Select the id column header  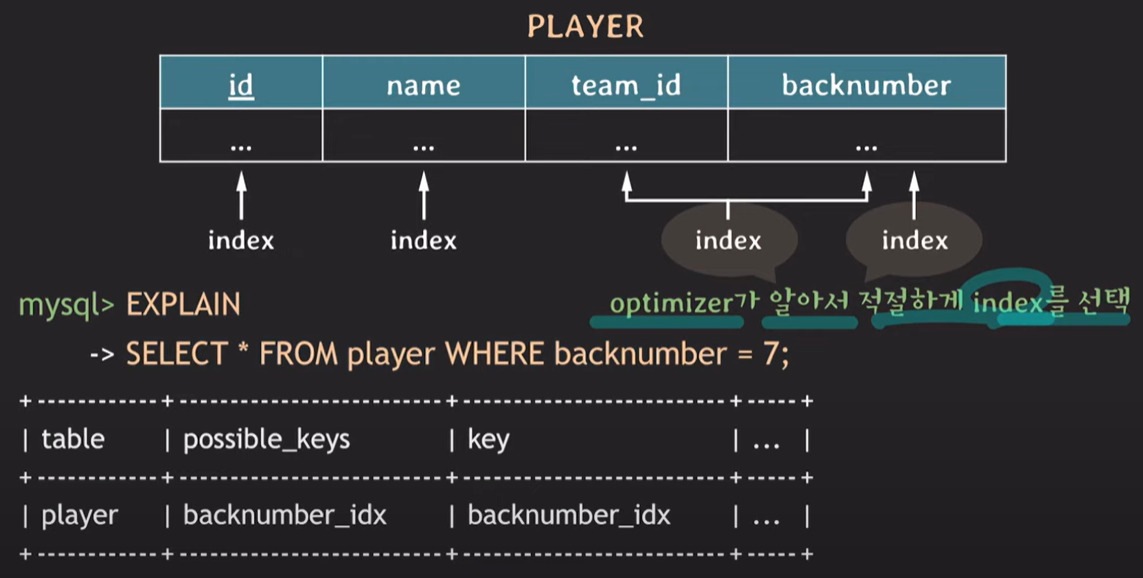(241, 82)
